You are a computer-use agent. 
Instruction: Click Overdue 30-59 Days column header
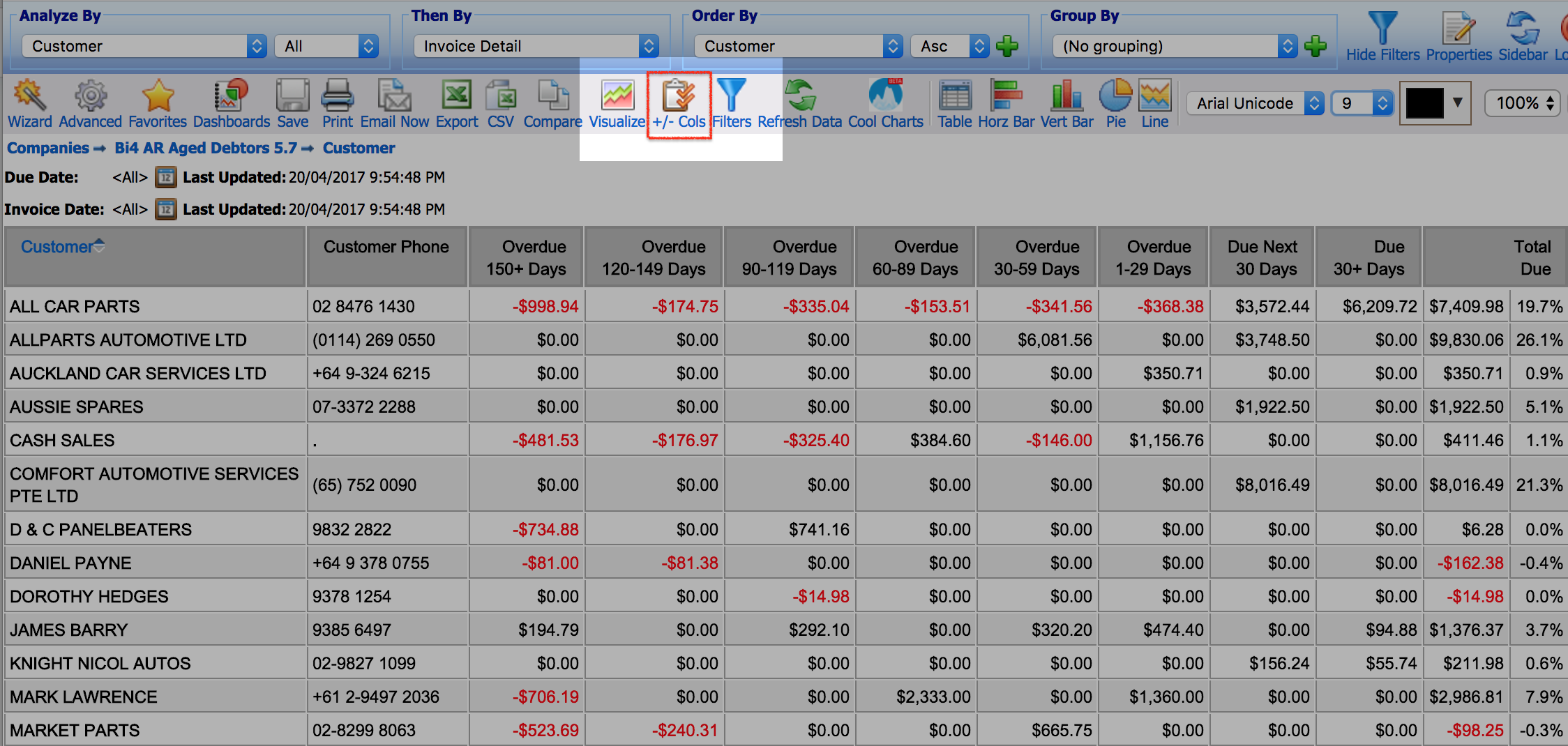click(1036, 257)
